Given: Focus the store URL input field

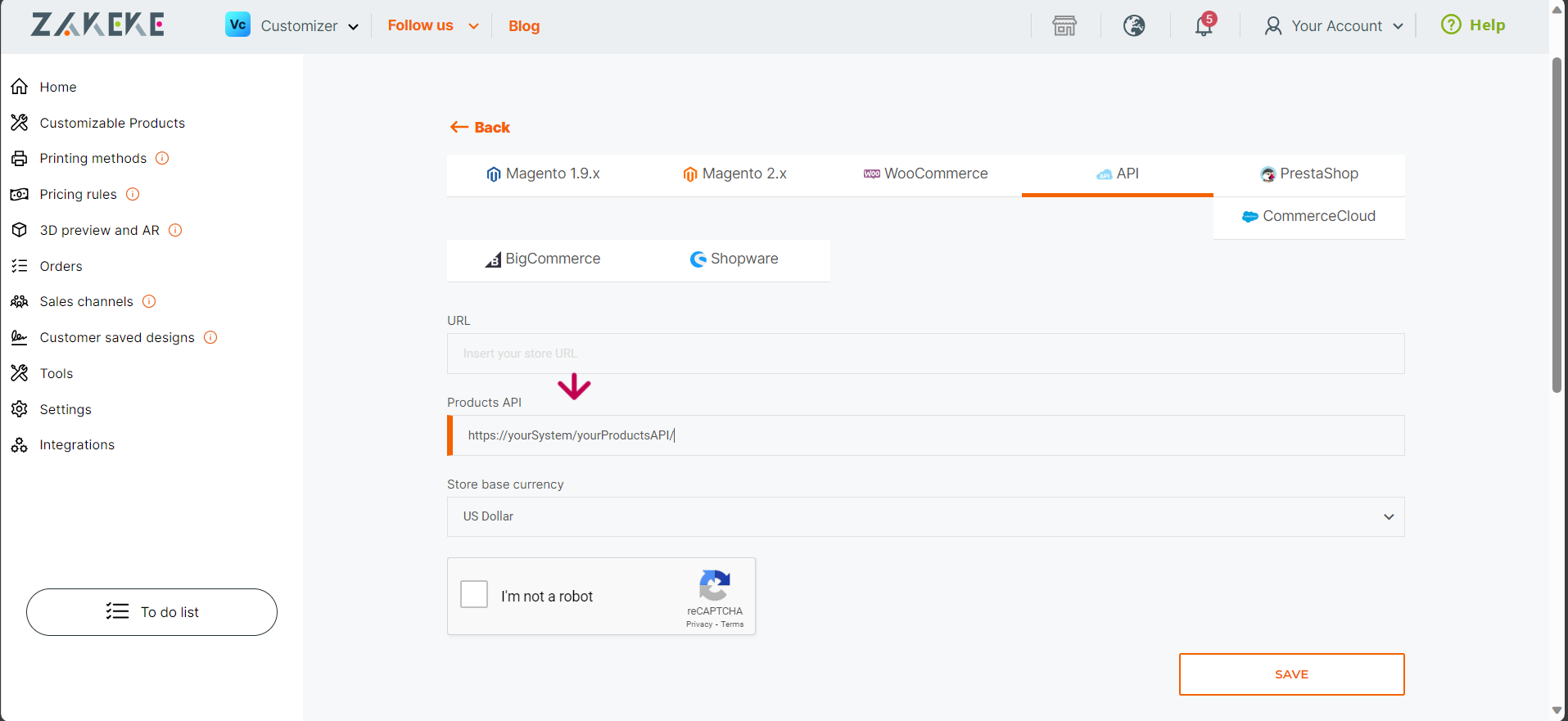Looking at the screenshot, I should (926, 354).
